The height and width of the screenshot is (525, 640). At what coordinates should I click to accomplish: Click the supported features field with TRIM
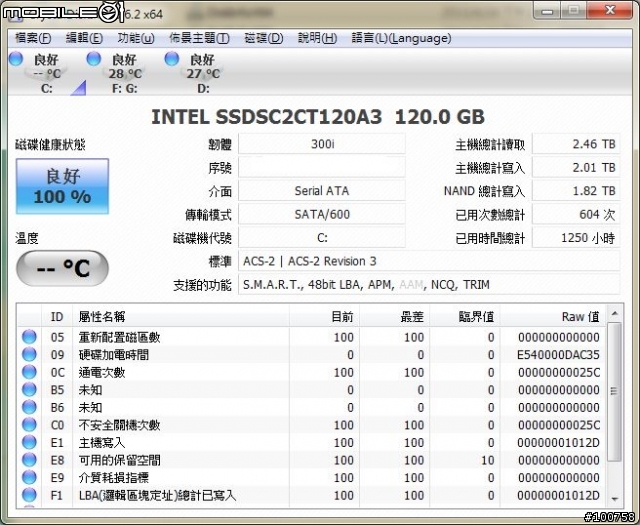coord(429,285)
